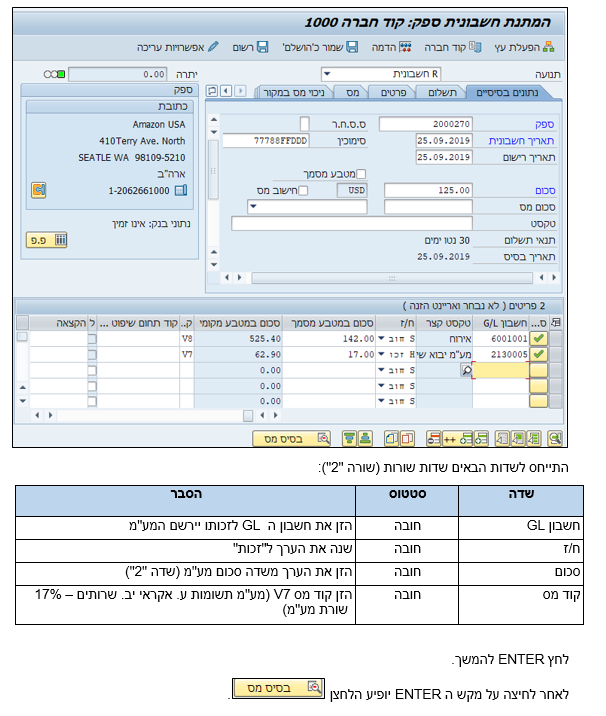Click the vendor (ספק) field label link
Screen dimensions: 606x716
tap(544, 124)
